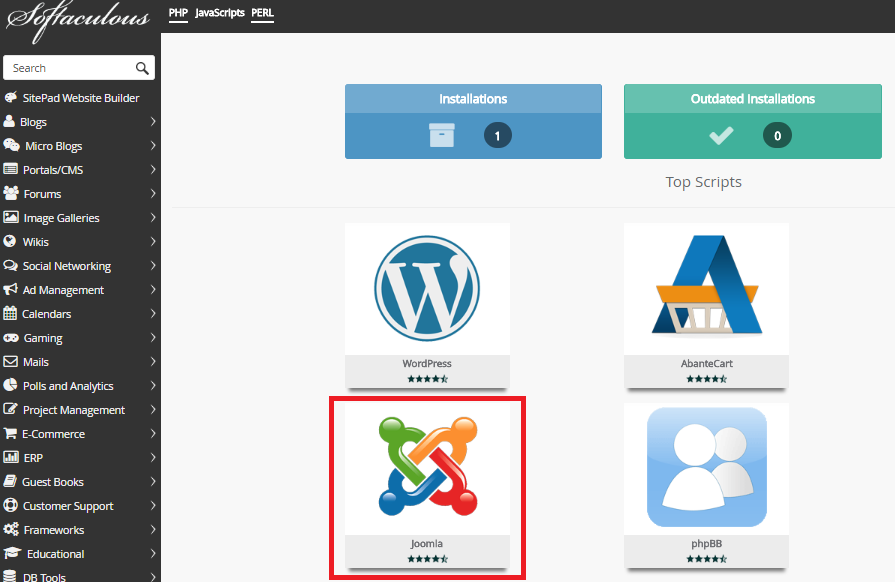Click the Image Galleries picture icon
This screenshot has width=895, height=582.
tap(11, 217)
